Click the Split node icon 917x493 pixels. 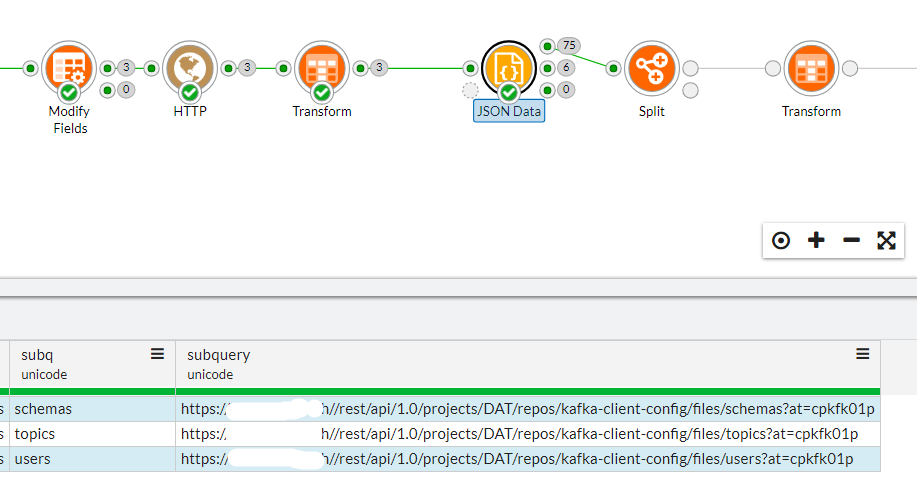point(651,68)
